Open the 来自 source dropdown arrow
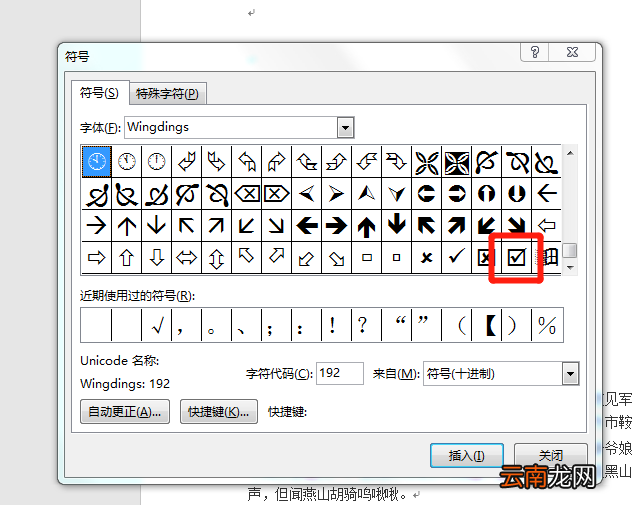The image size is (633, 505). pyautogui.click(x=570, y=373)
